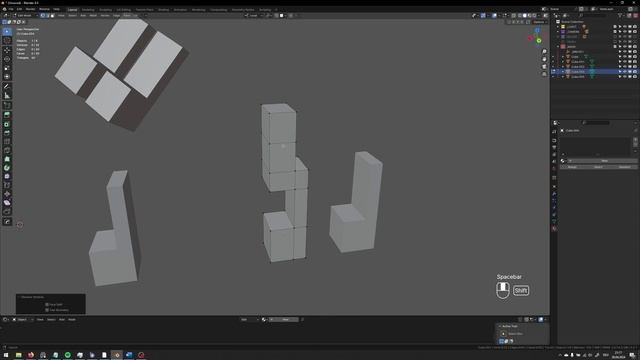Viewport: 640px width, 360px height.
Task: Click the Assign material button
Action: point(572,167)
